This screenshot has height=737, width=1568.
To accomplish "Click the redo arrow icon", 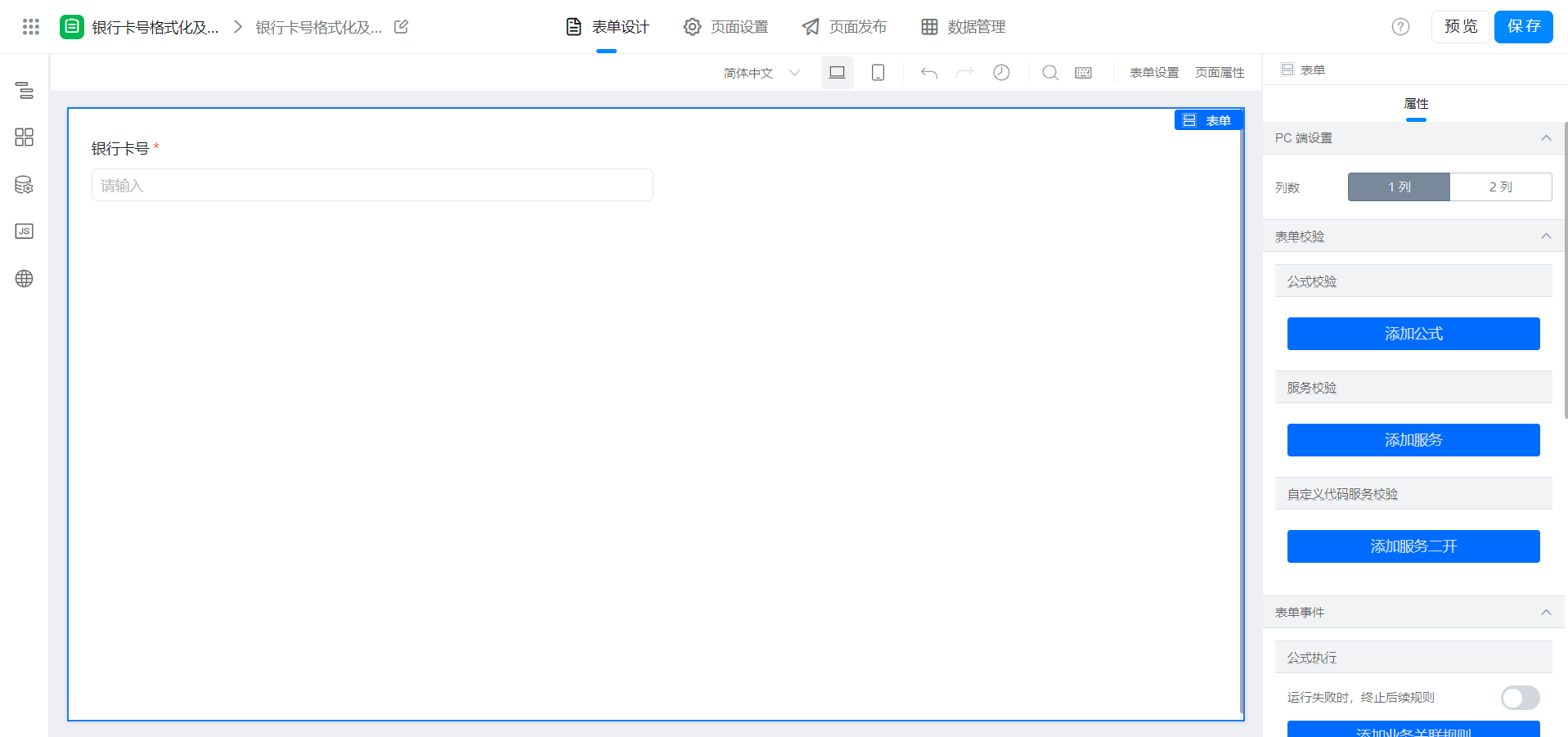I will pyautogui.click(x=965, y=73).
